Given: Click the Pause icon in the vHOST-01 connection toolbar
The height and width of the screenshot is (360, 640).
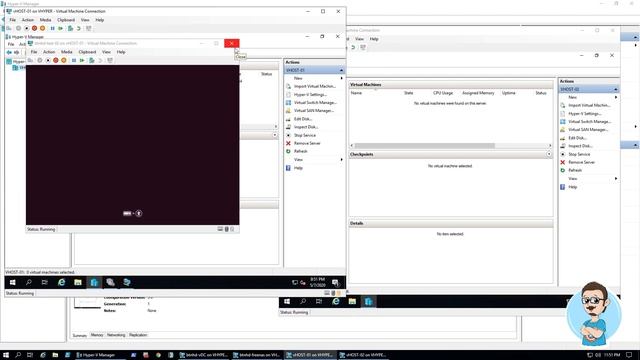Looking at the screenshot, I should pos(53,28).
